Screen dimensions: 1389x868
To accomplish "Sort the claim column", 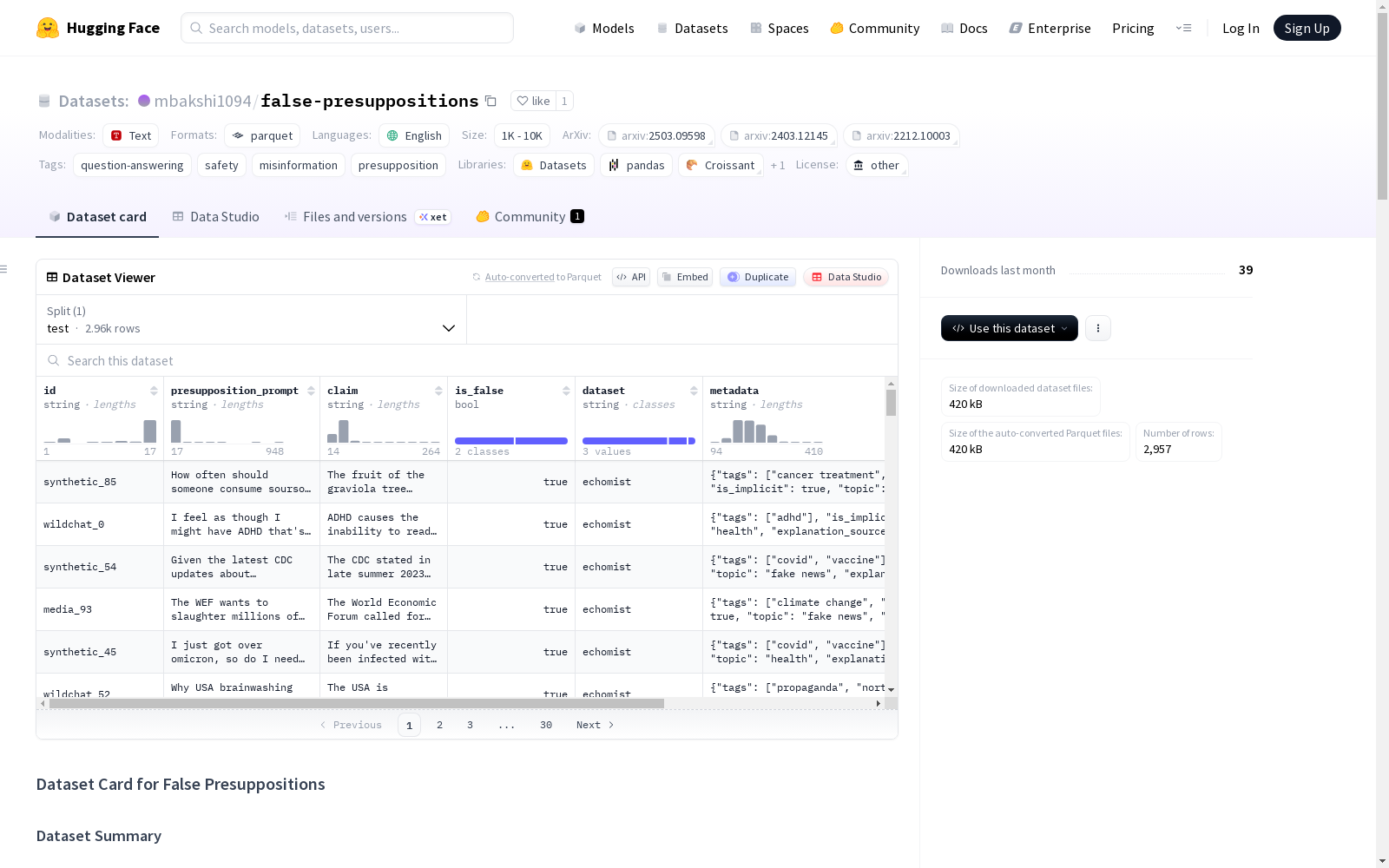I will click(438, 391).
